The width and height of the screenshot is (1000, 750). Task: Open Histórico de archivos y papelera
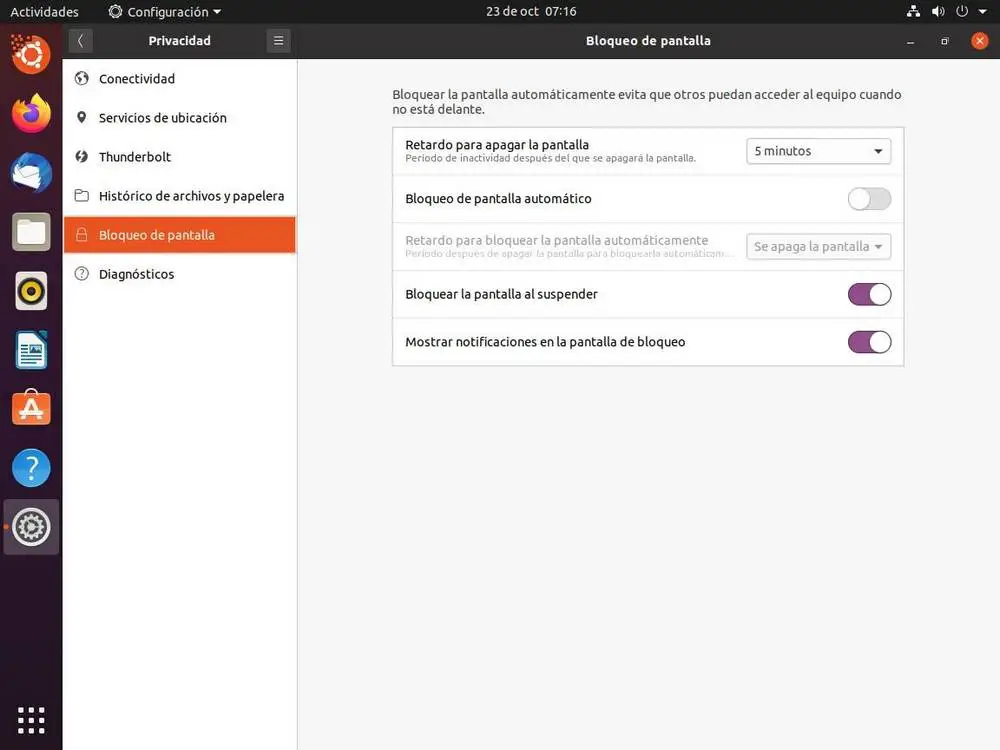point(180,196)
